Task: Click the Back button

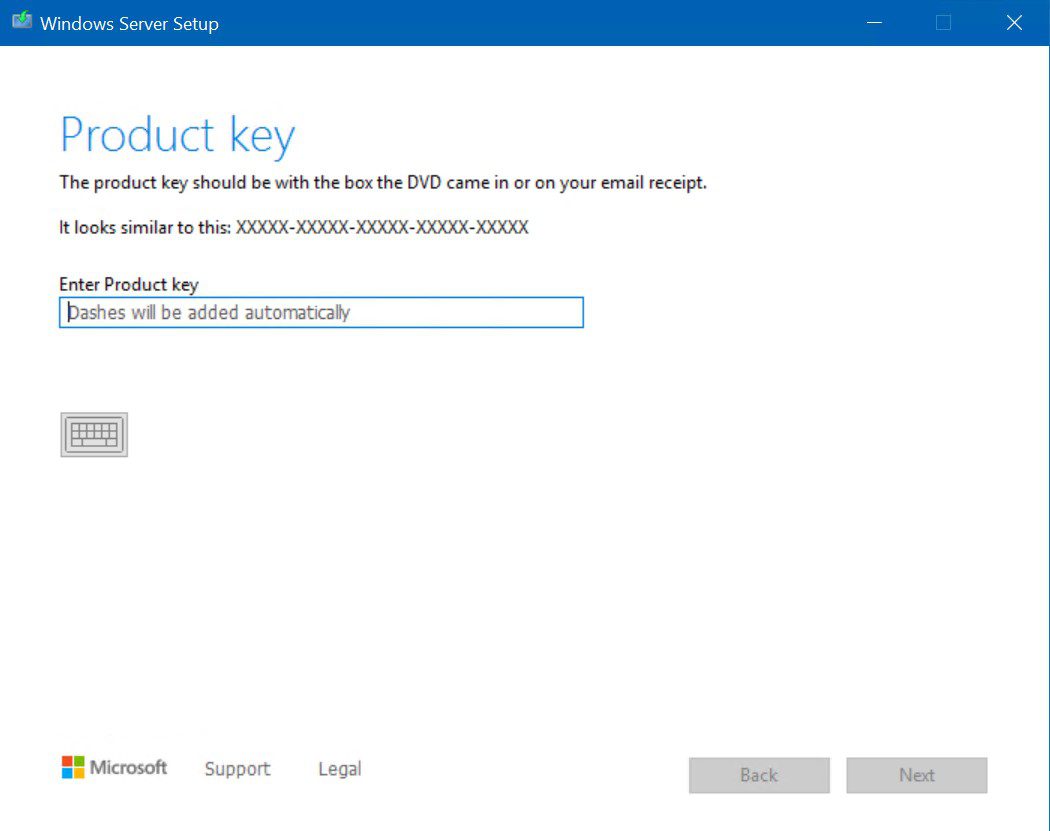Action: pos(759,775)
